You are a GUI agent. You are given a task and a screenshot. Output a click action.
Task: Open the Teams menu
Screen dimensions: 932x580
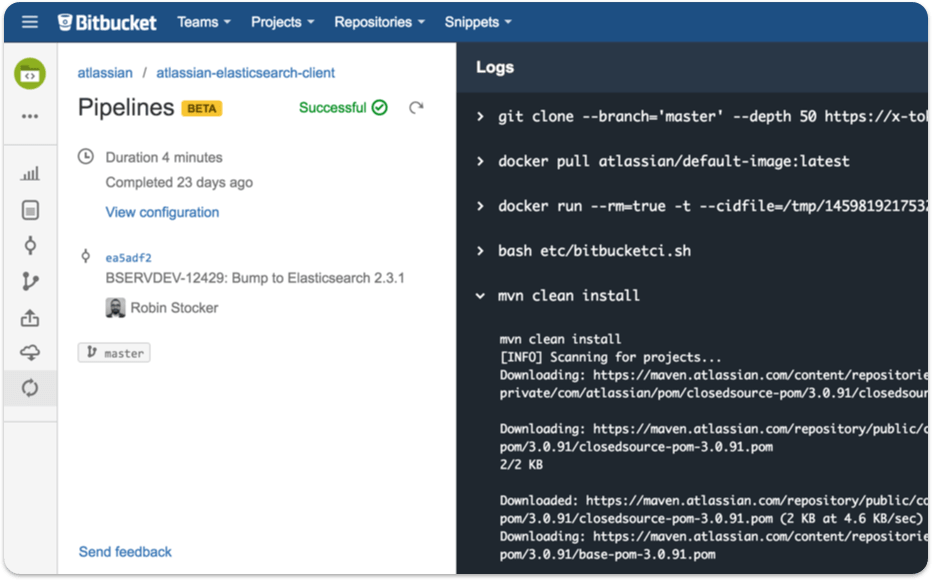[x=203, y=21]
